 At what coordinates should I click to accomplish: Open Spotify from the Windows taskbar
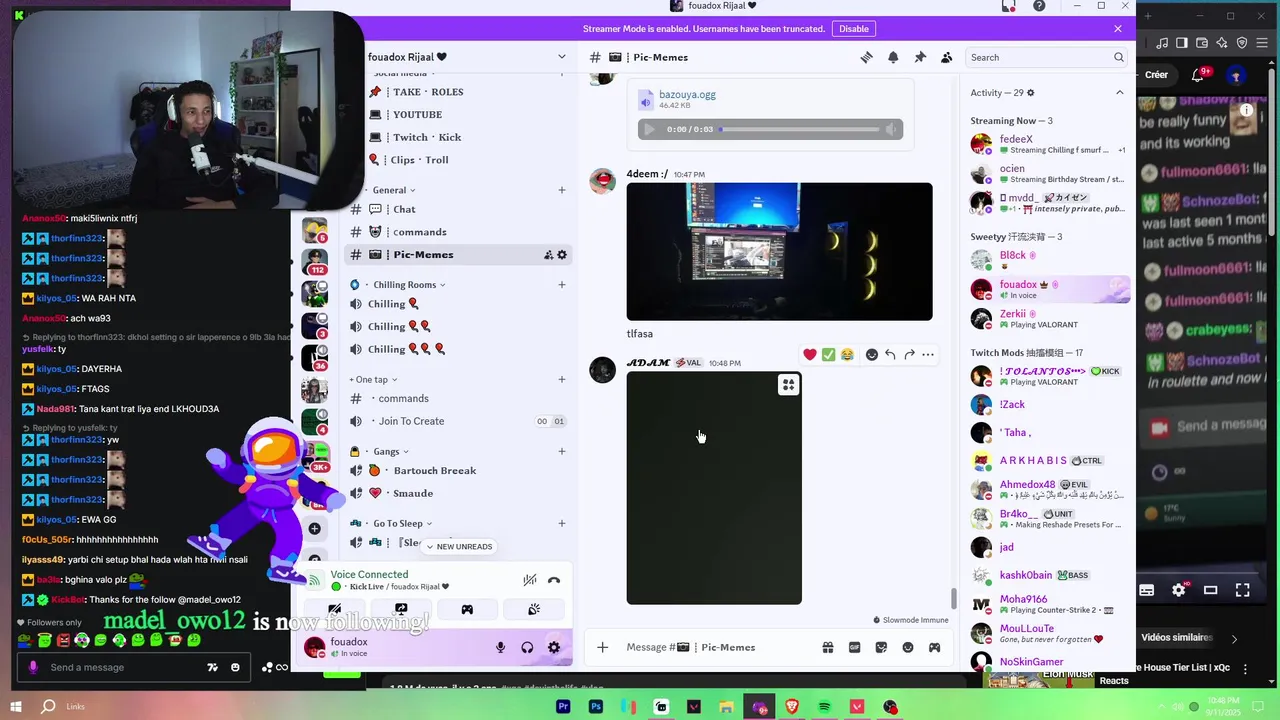pyautogui.click(x=824, y=707)
